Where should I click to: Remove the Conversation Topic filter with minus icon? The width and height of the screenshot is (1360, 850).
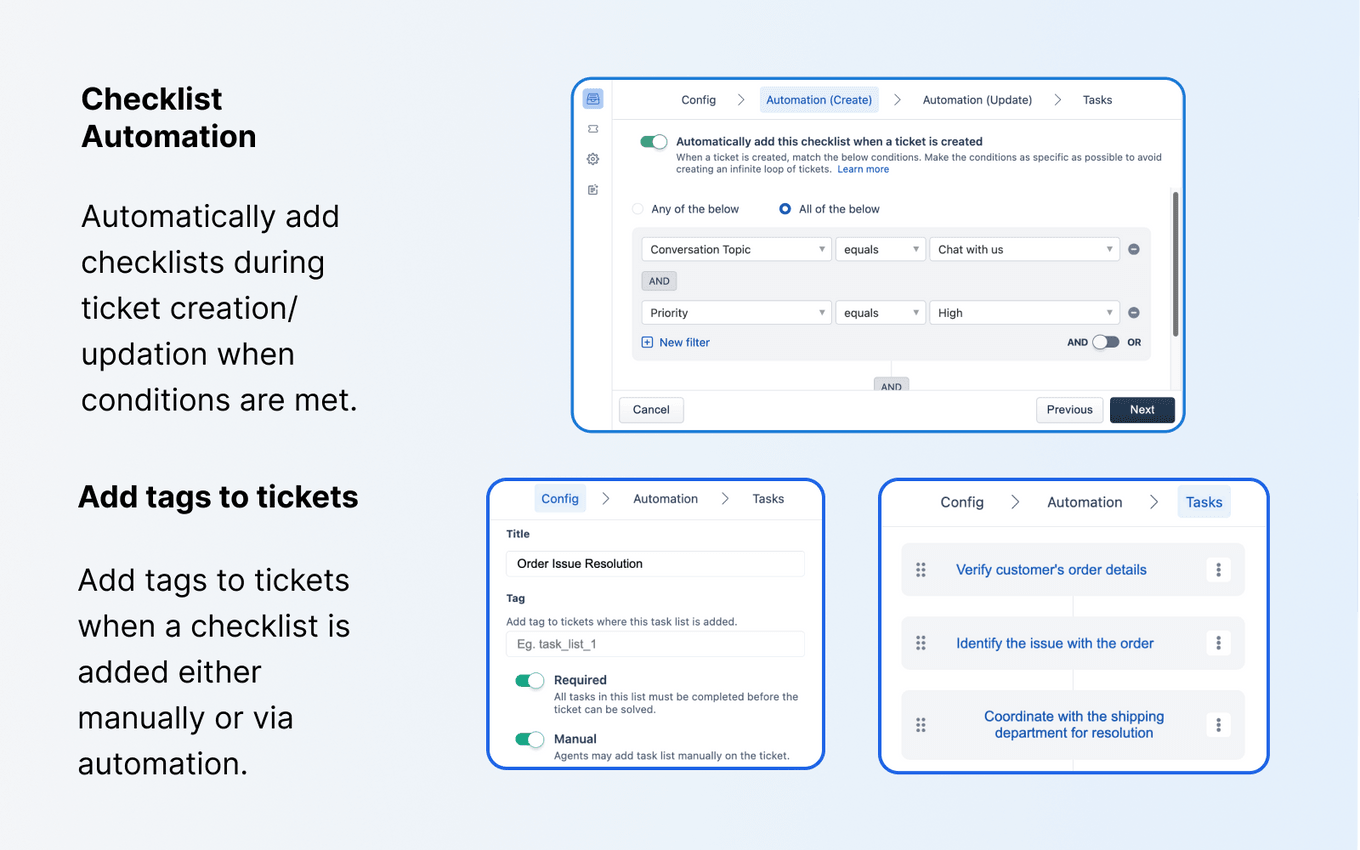pos(1134,249)
